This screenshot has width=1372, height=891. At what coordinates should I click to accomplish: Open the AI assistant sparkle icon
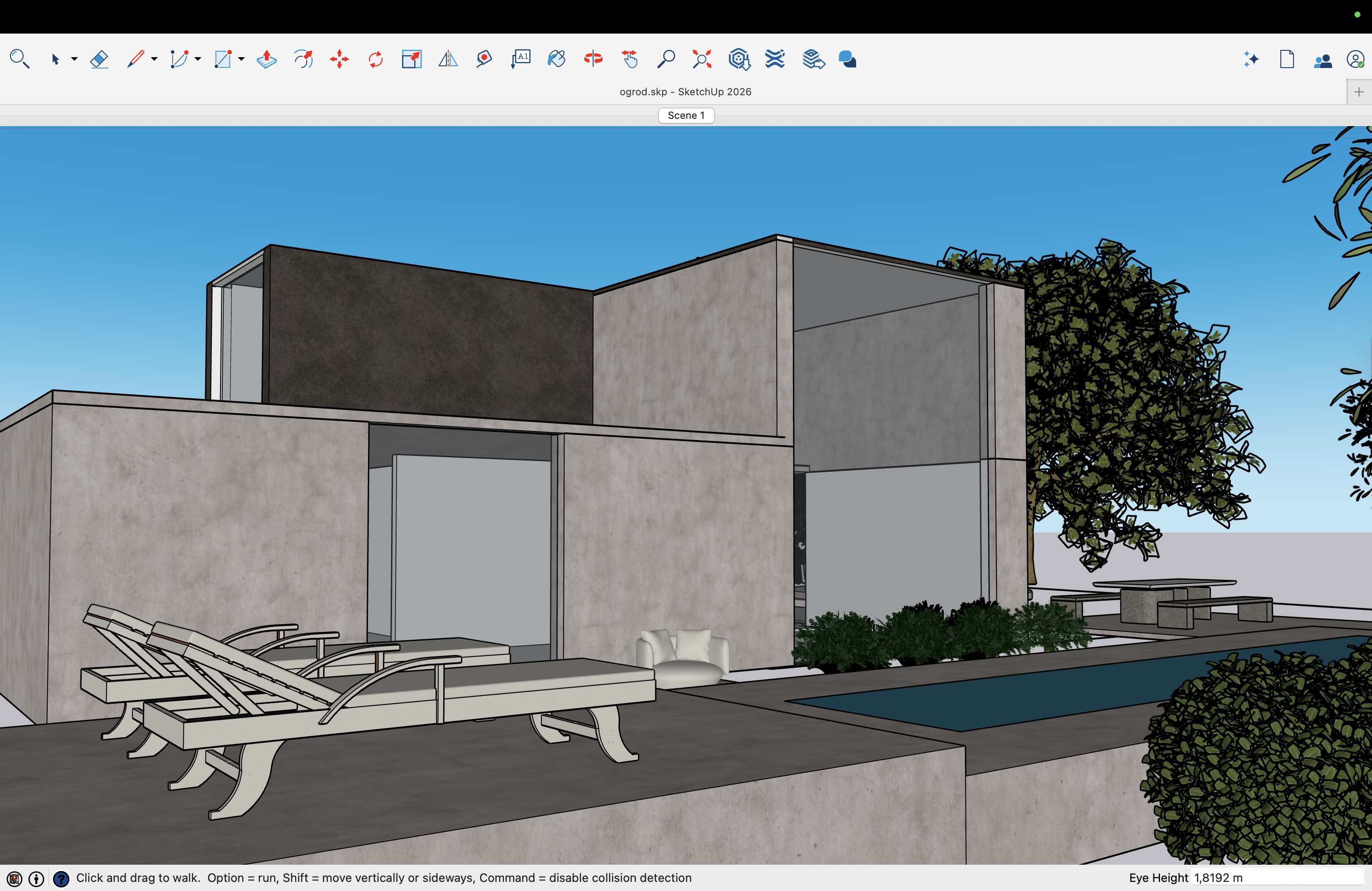[1251, 59]
